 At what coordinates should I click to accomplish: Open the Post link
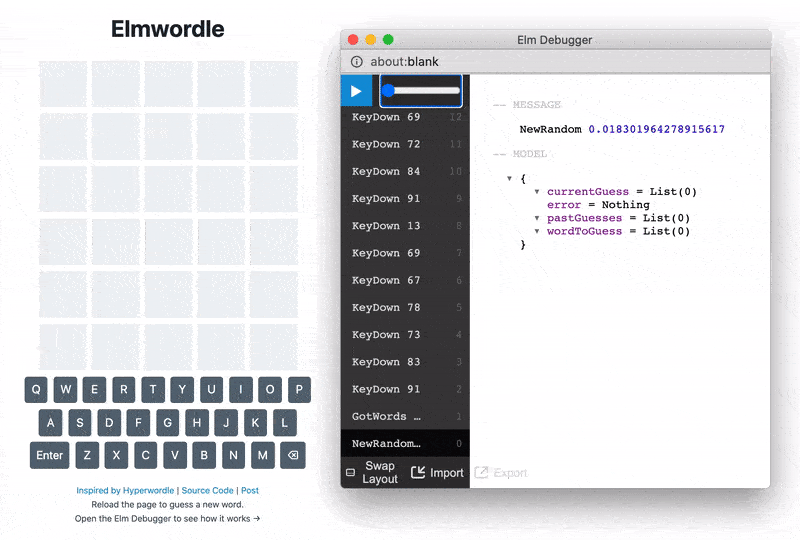point(250,490)
